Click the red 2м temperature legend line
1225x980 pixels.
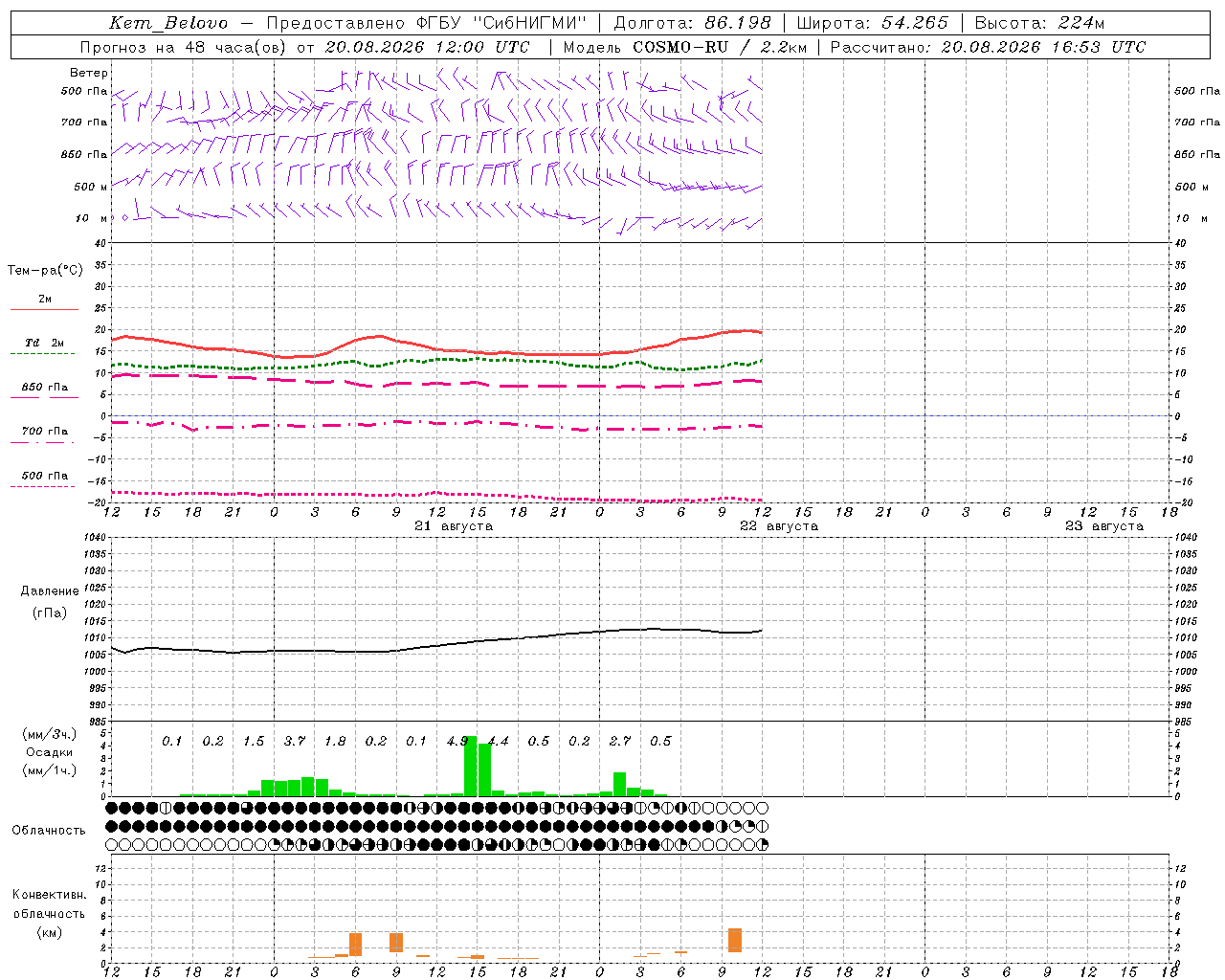point(44,309)
